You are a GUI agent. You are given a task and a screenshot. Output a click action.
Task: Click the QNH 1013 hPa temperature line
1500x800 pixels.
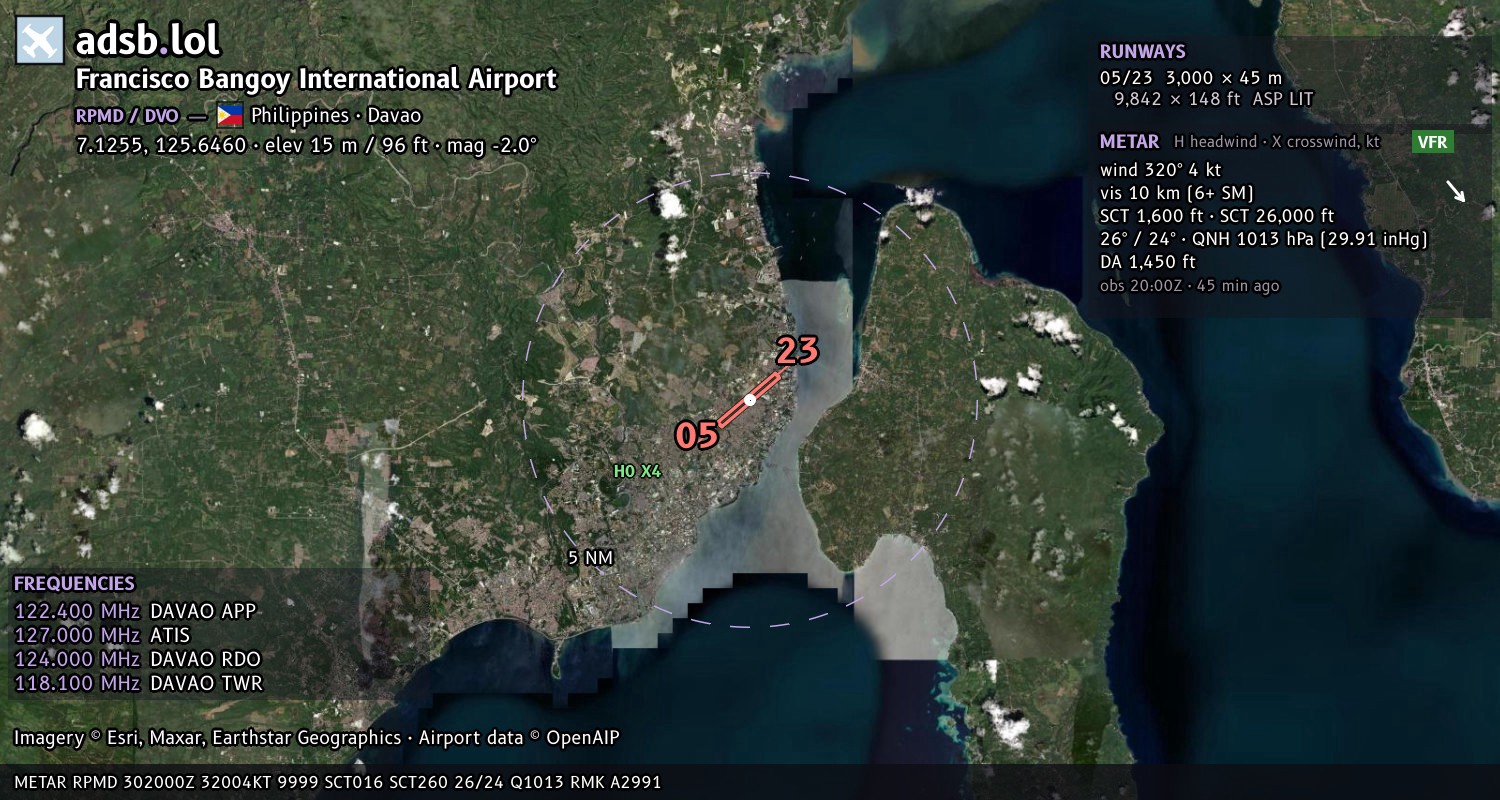click(1263, 239)
